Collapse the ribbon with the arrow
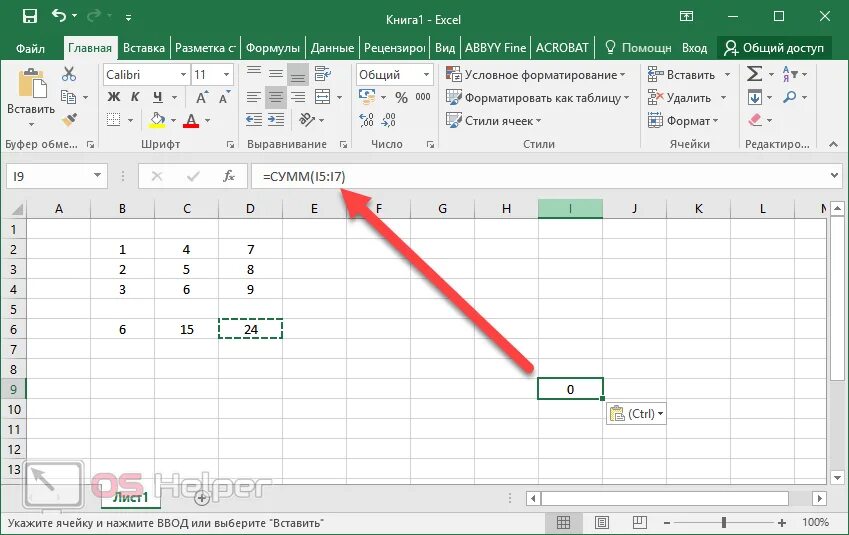 click(x=833, y=144)
